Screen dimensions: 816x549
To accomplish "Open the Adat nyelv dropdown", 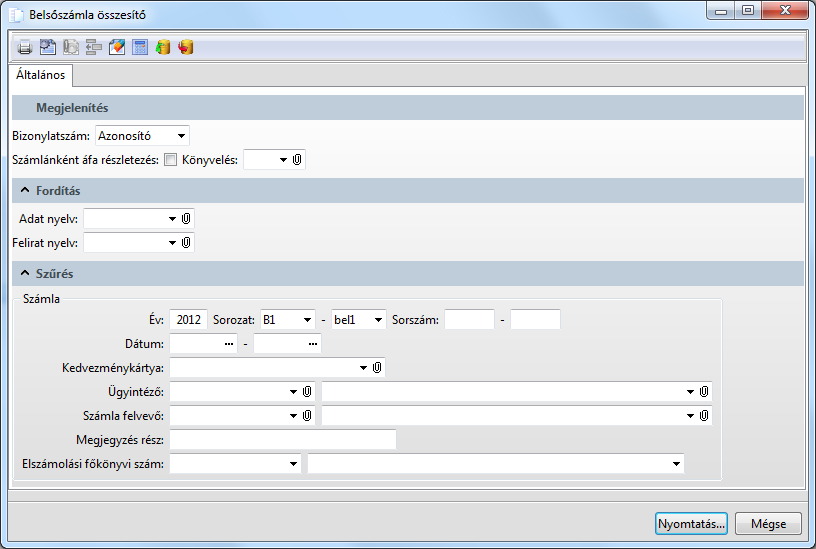I will click(x=172, y=219).
